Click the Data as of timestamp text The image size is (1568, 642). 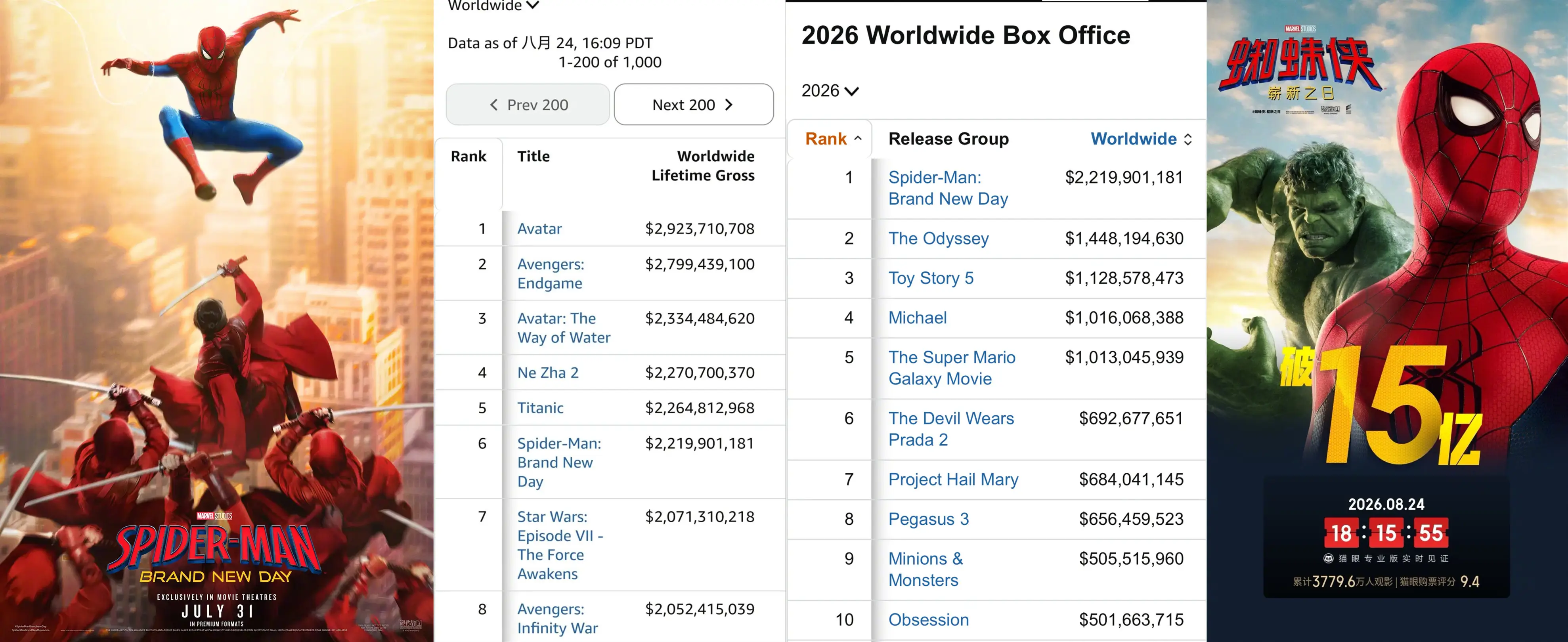pos(550,43)
